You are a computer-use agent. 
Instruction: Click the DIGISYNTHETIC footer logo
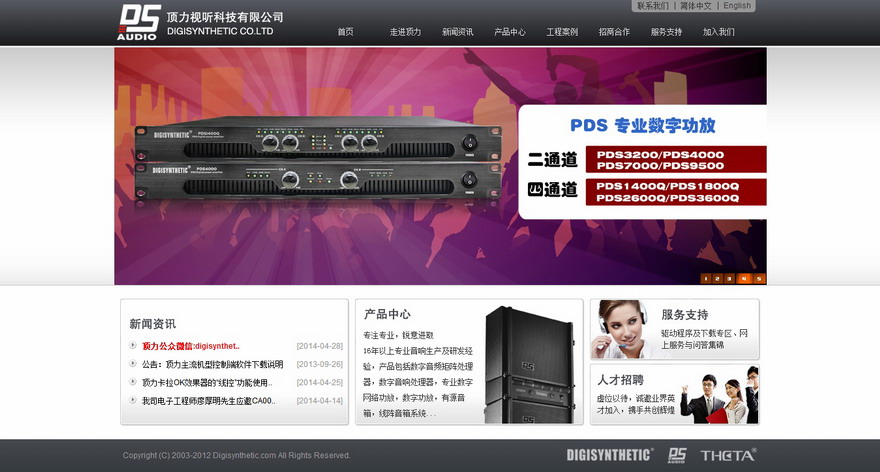tap(609, 455)
